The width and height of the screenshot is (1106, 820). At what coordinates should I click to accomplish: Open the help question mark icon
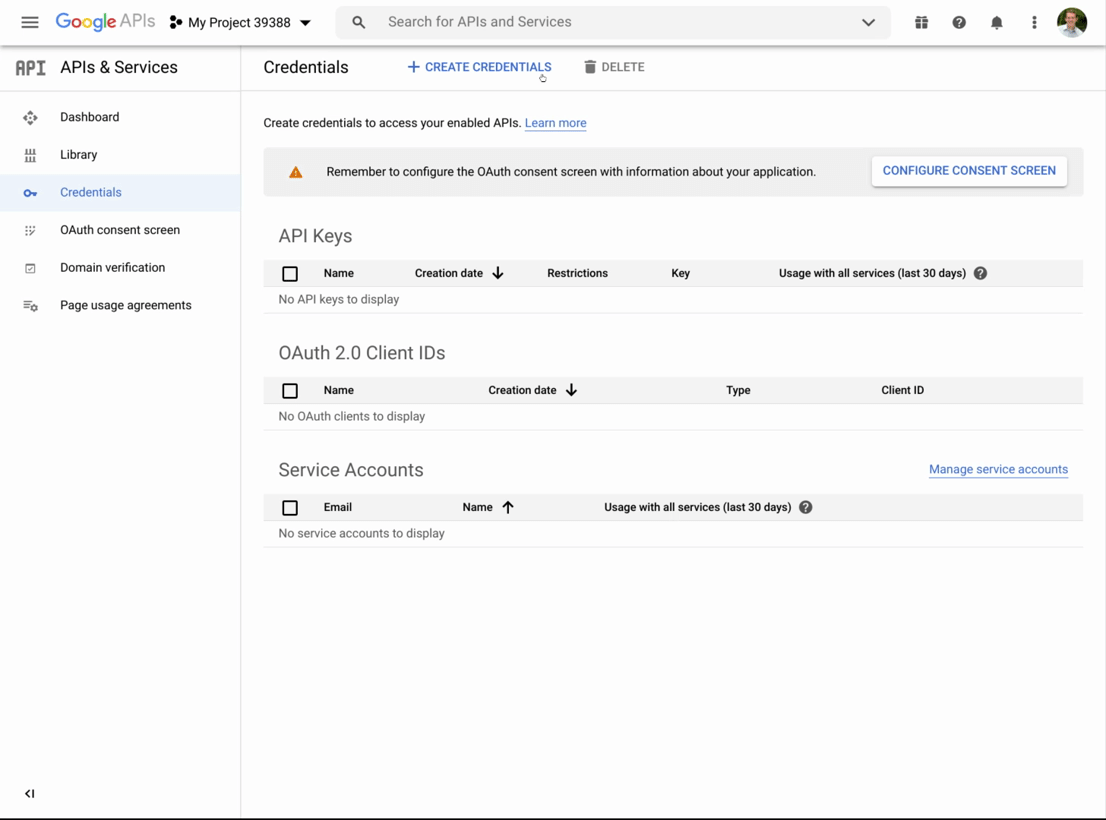coord(959,22)
